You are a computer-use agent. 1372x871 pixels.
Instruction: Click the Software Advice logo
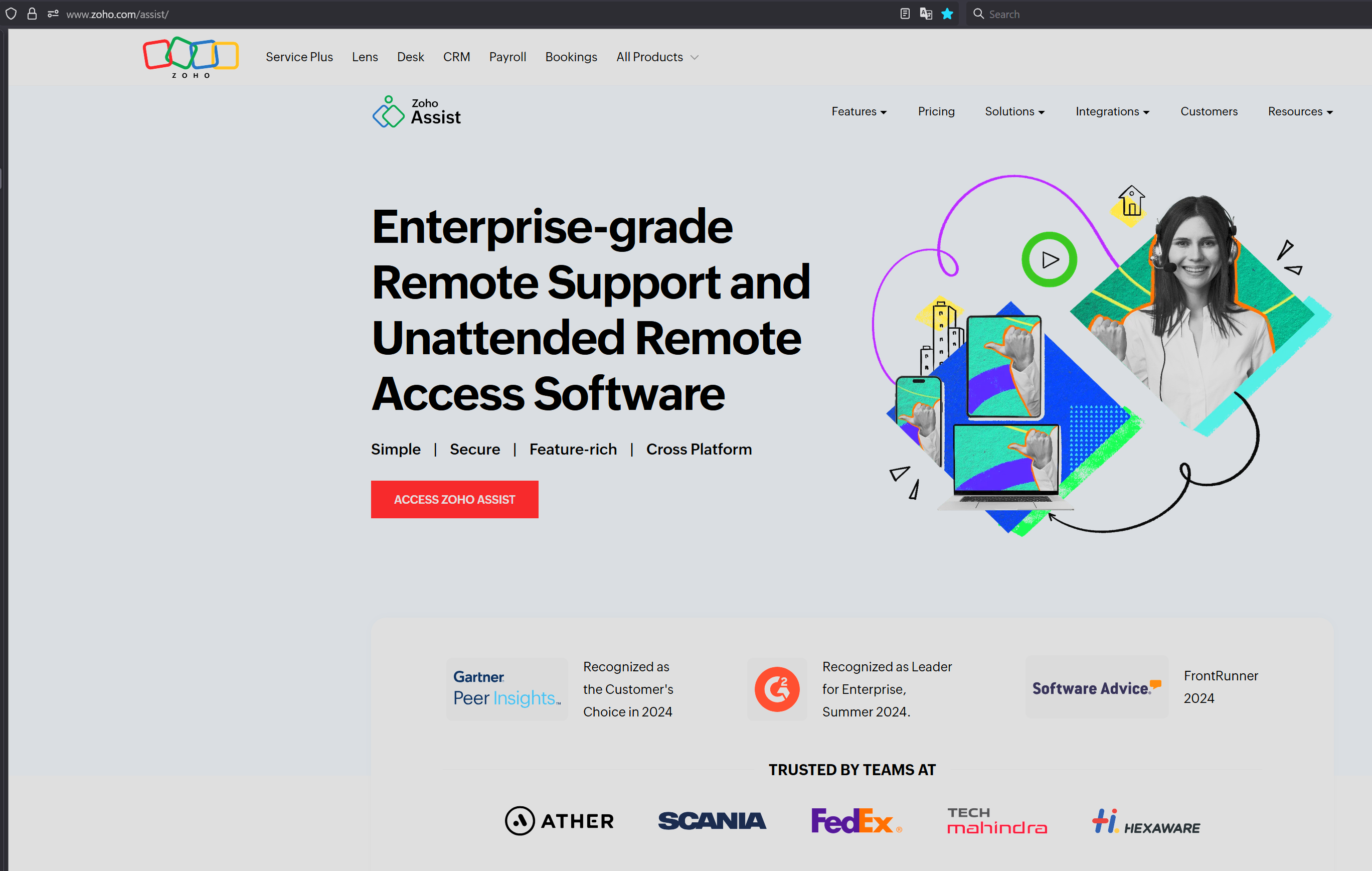pyautogui.click(x=1097, y=687)
